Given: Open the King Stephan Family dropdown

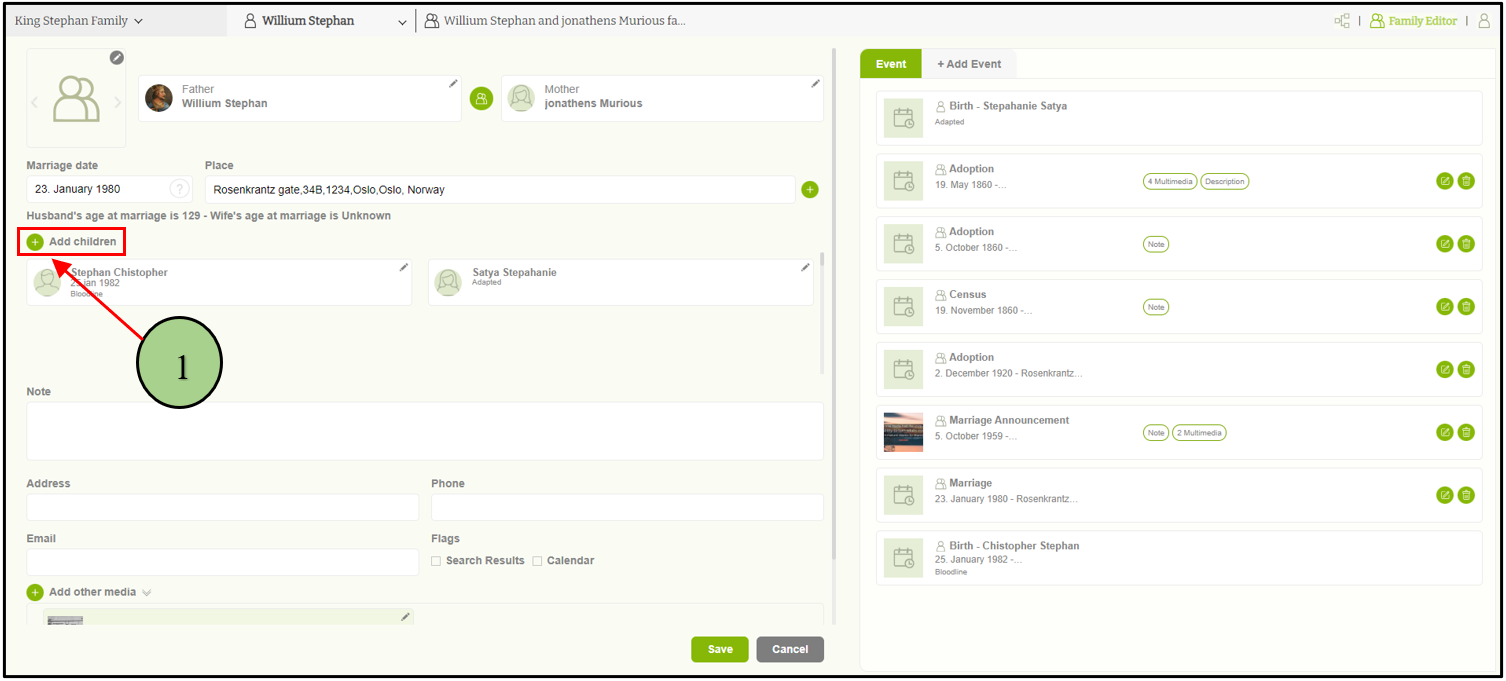Looking at the screenshot, I should tap(78, 21).
